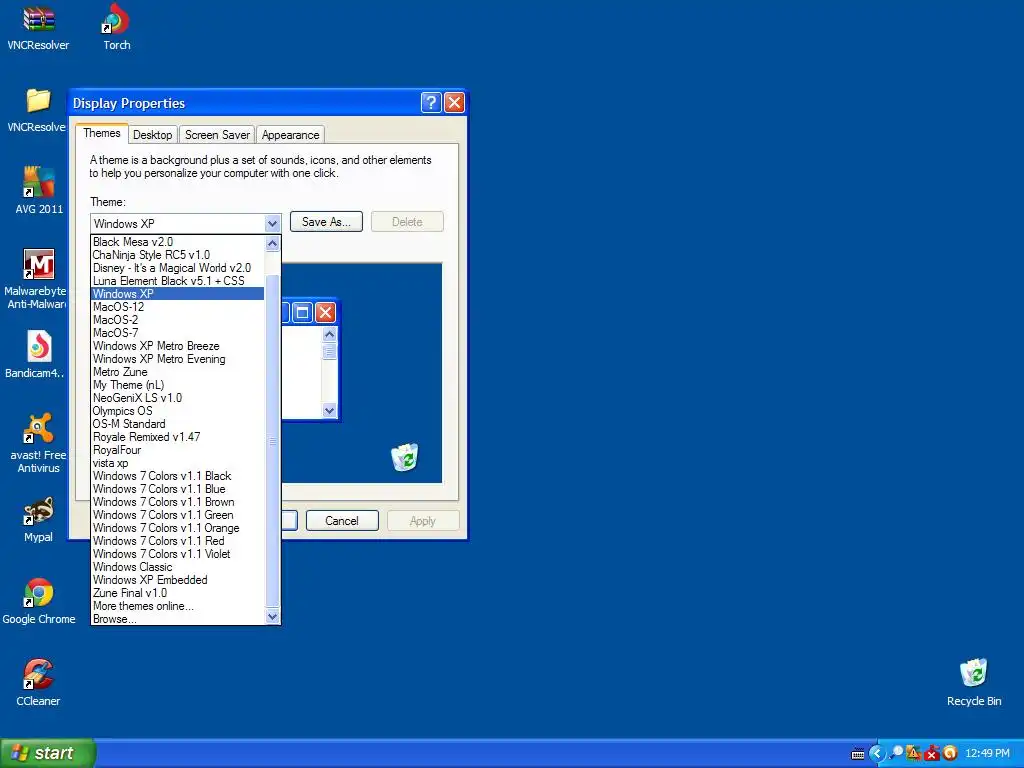
Task: Click the on-screen keyboard tray icon
Action: (858, 754)
